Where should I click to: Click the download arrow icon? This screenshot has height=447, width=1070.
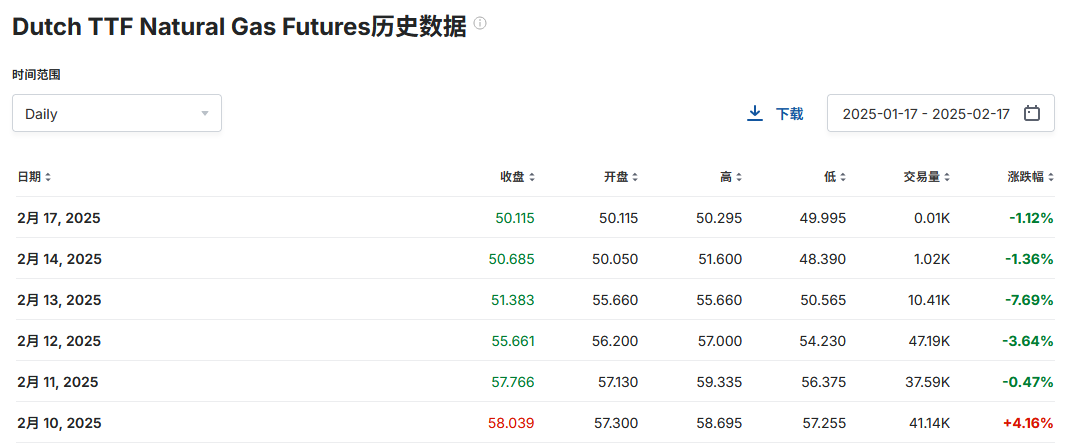pyautogui.click(x=755, y=114)
